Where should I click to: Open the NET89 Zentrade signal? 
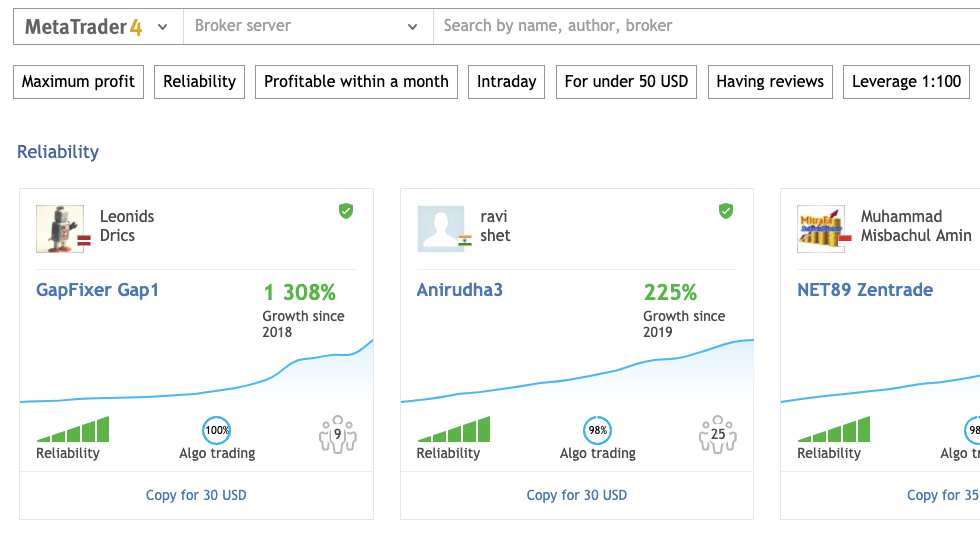coord(865,290)
